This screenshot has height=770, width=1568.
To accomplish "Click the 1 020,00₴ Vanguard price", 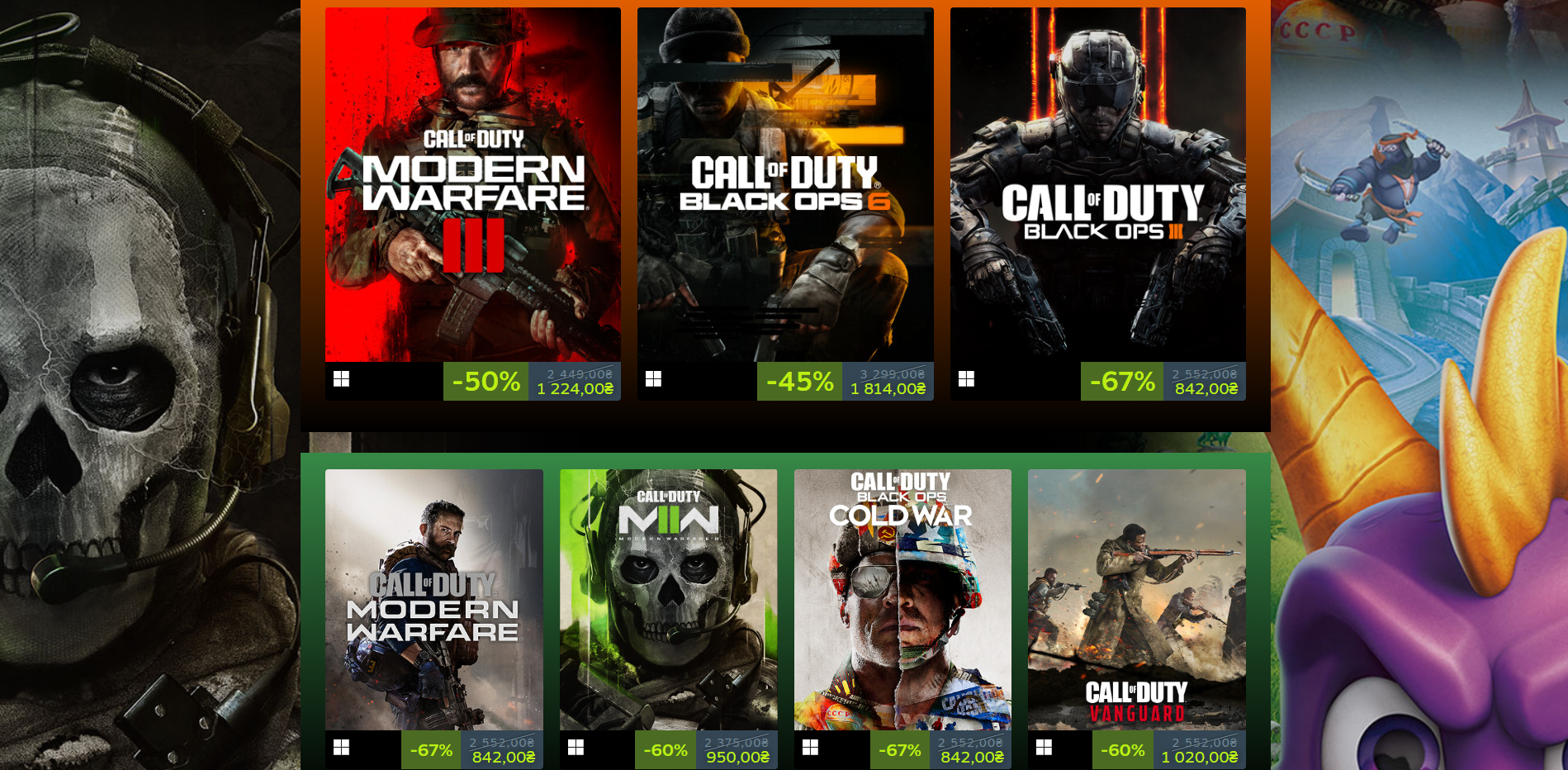I will click(x=1200, y=758).
